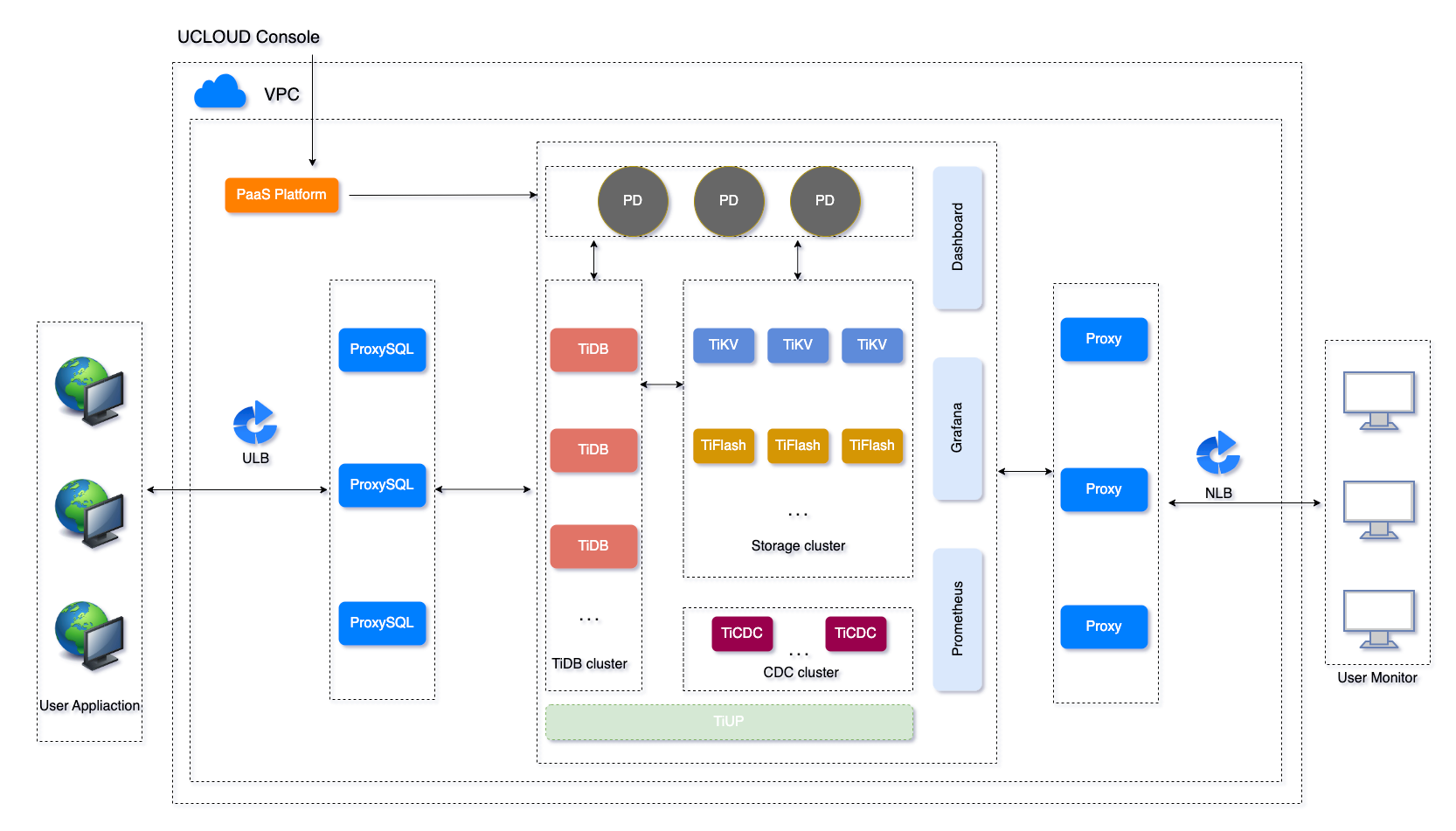Click the ULB load balancer icon
Image resolution: width=1456 pixels, height=831 pixels.
[x=255, y=423]
